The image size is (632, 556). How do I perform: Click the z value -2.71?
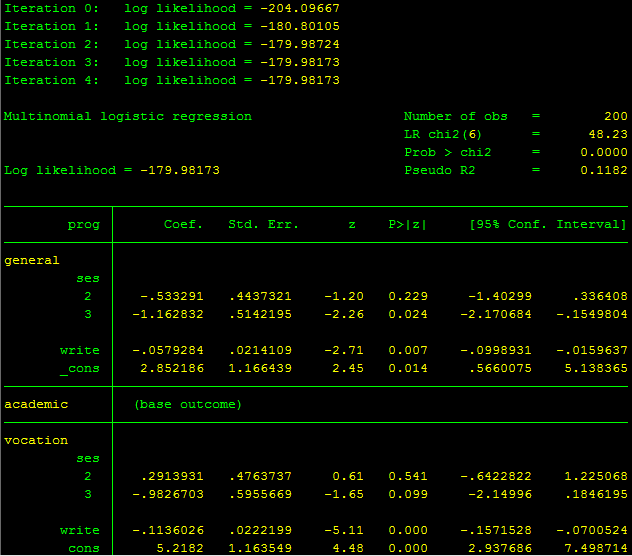click(x=344, y=350)
